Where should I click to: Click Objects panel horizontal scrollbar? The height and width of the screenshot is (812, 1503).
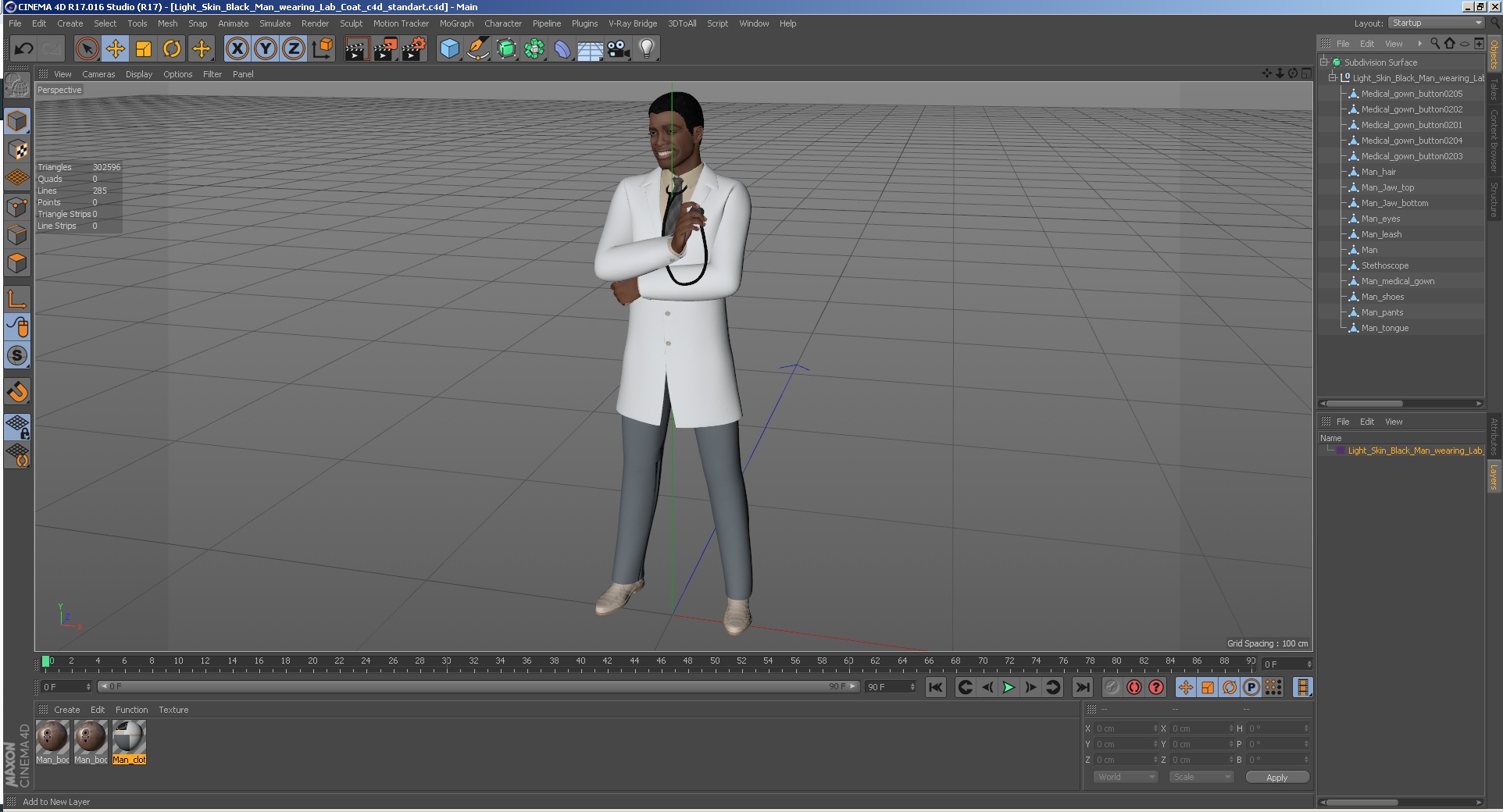pos(1366,404)
